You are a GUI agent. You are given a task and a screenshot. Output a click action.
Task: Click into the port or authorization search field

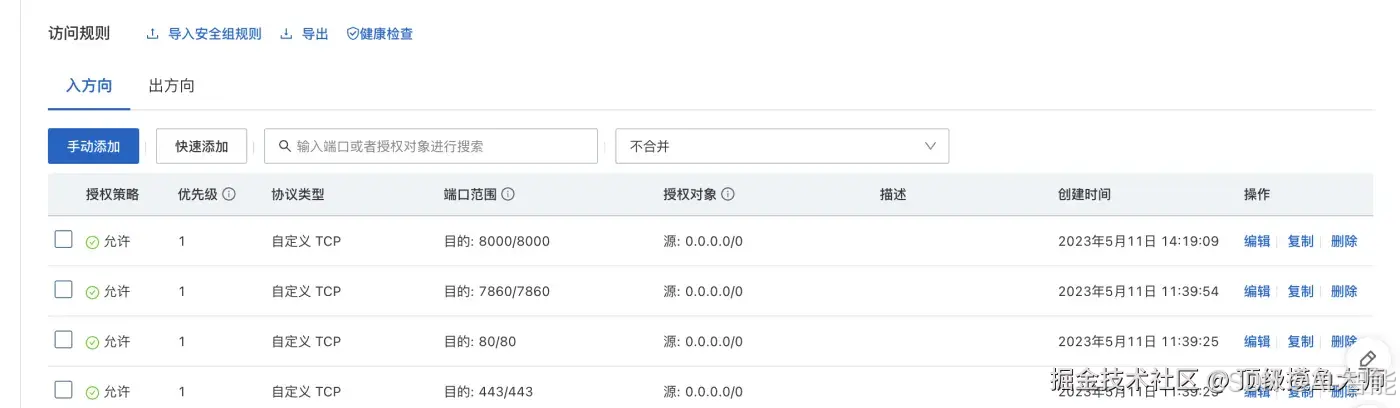(431, 146)
